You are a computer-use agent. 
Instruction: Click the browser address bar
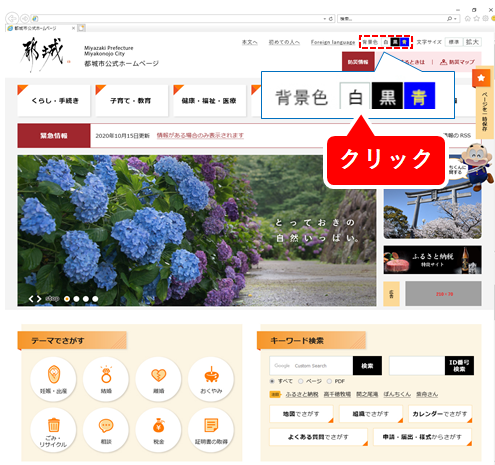click(177, 19)
